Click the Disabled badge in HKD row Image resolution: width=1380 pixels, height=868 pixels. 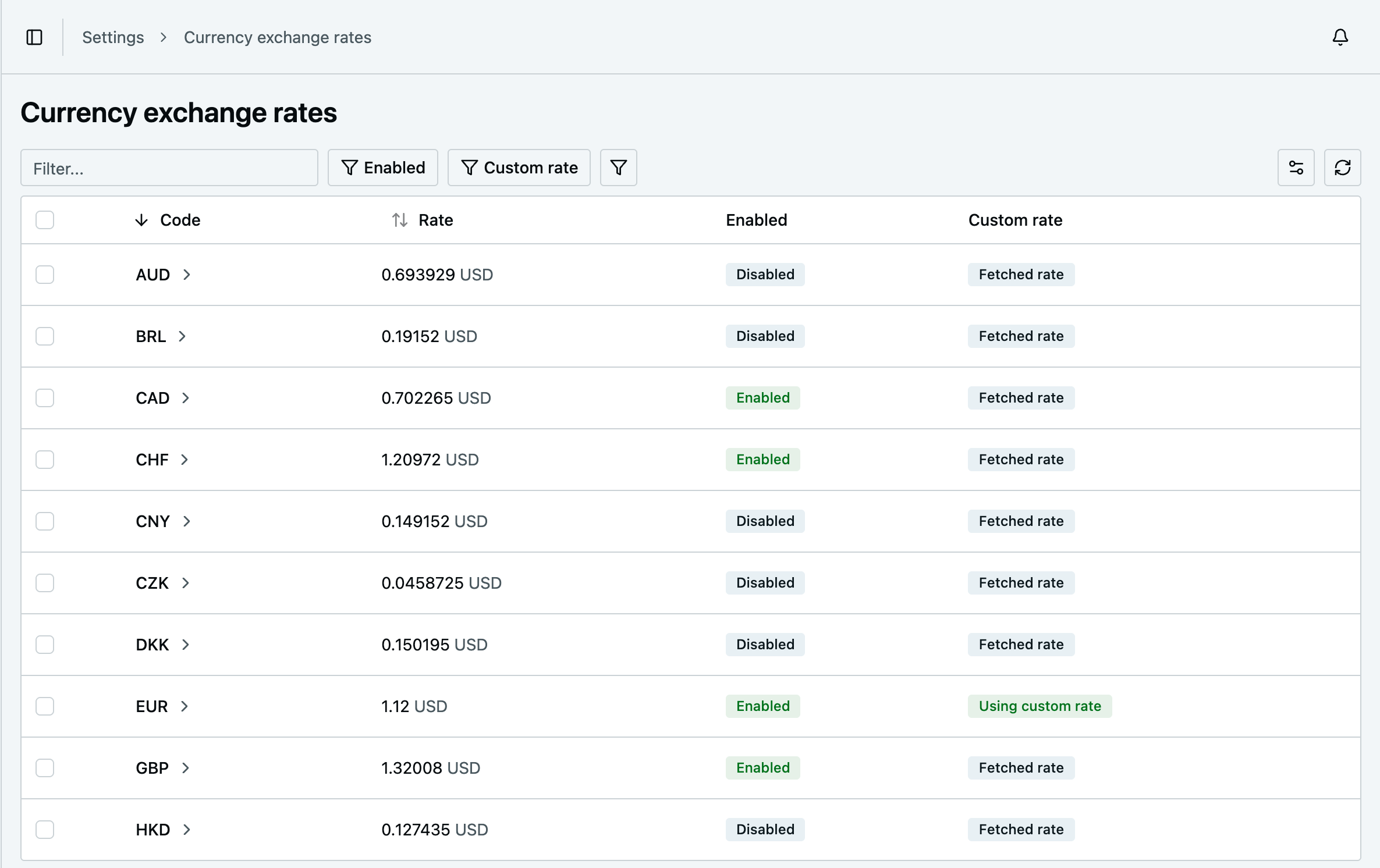click(x=765, y=830)
